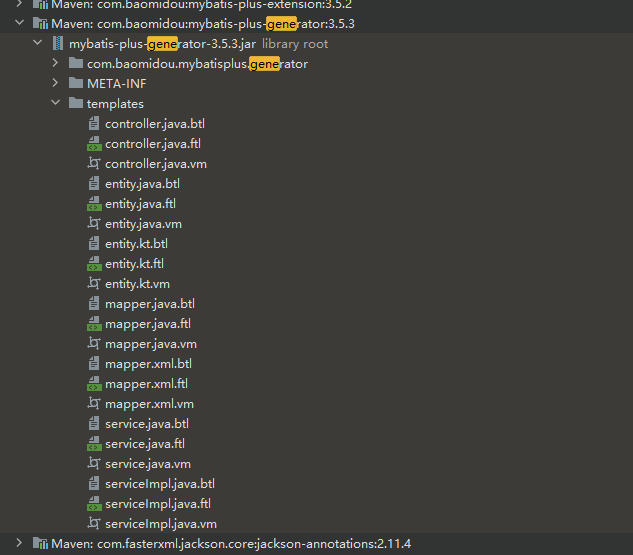Image resolution: width=633 pixels, height=555 pixels.
Task: Click the mapper.xml.vm Velocity icon
Action: point(94,403)
